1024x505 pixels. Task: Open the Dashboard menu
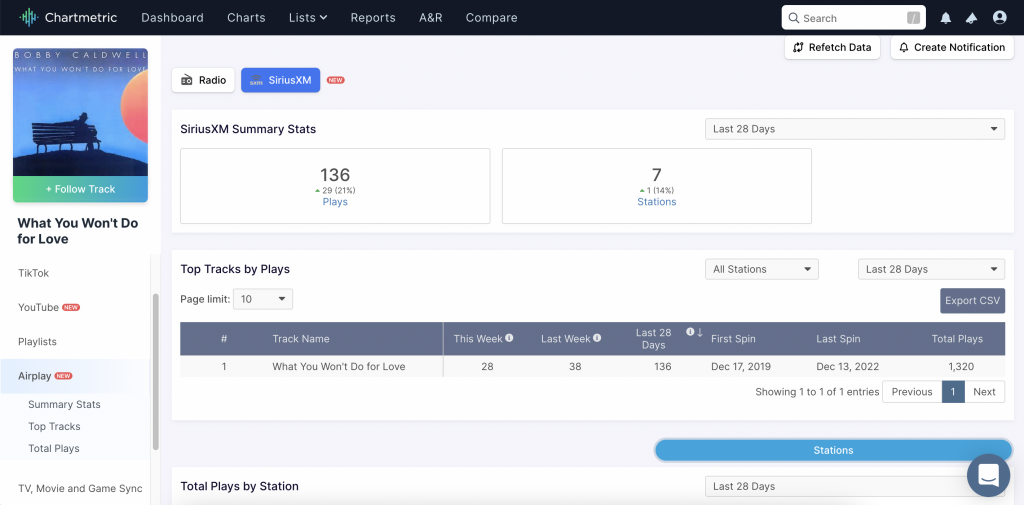point(172,18)
